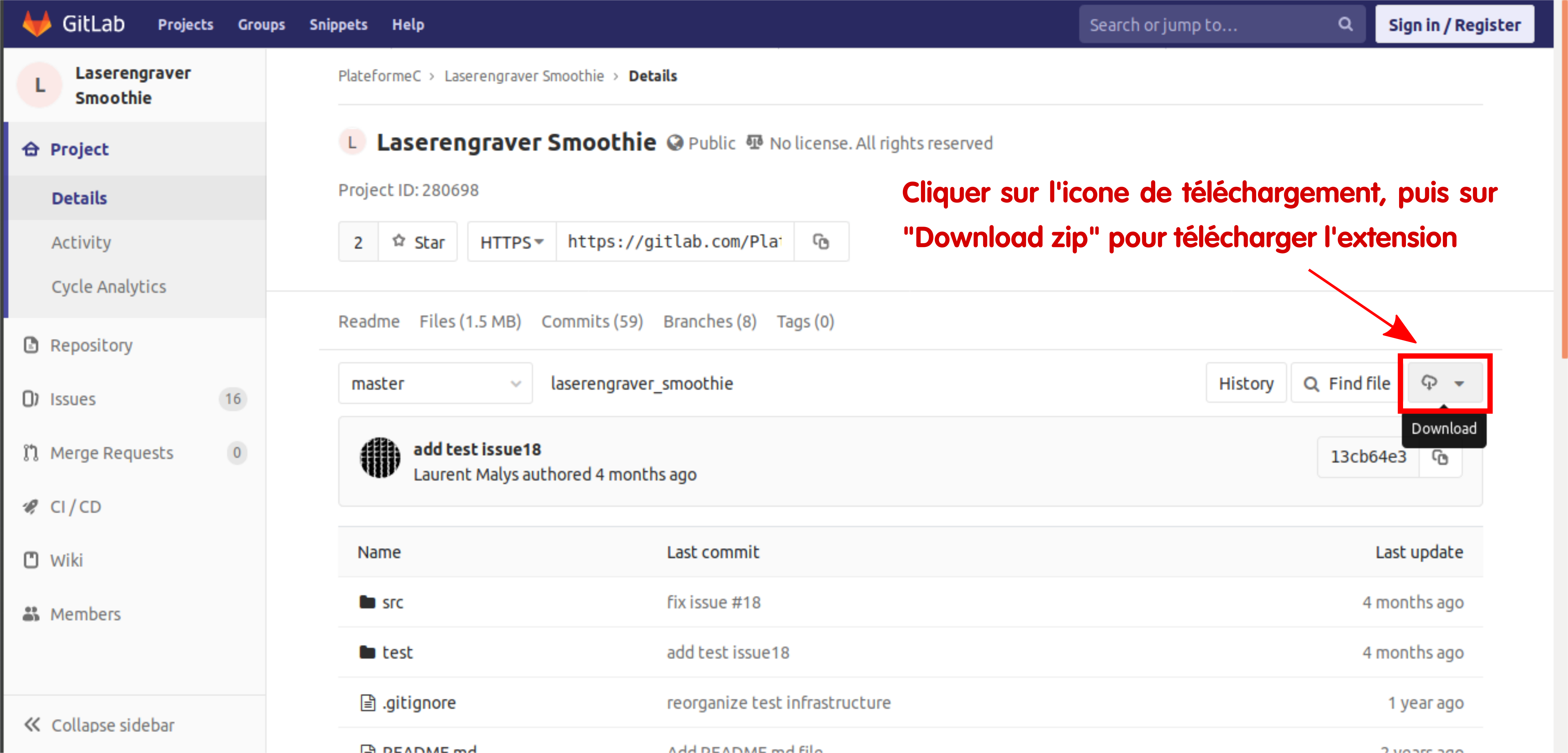The image size is (1568, 753).
Task: Click the Issues count badge 16
Action: pyautogui.click(x=233, y=399)
